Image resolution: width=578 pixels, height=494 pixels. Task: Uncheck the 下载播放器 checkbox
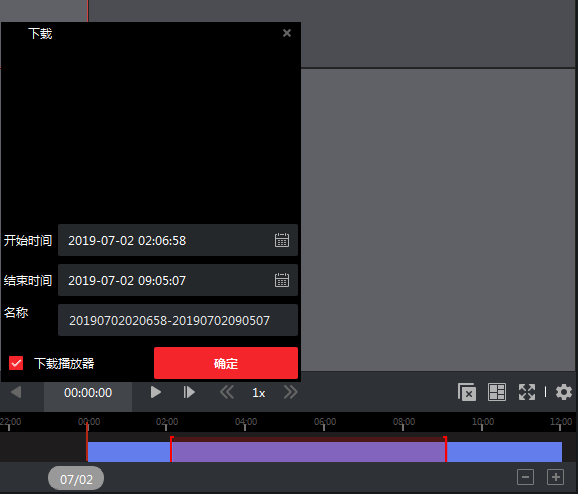(16, 363)
